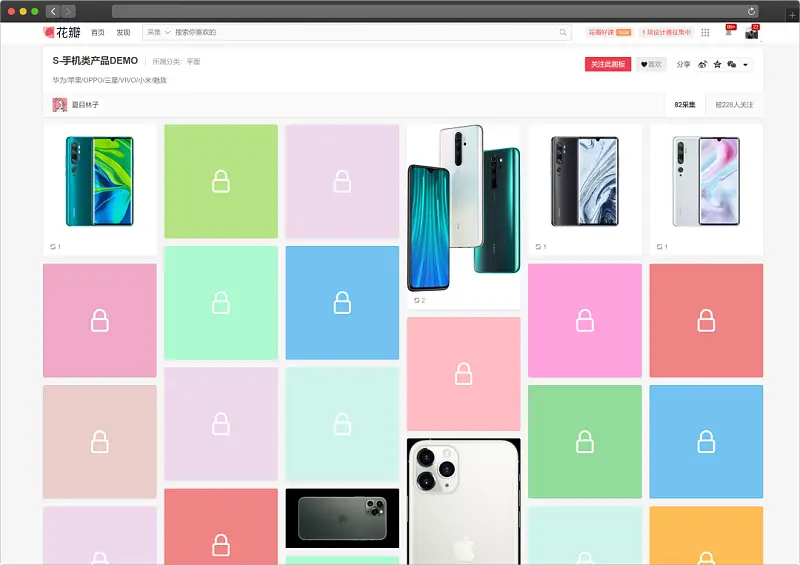Reload page with the refresh icon
Image resolution: width=800 pixels, height=565 pixels.
pyautogui.click(x=751, y=11)
